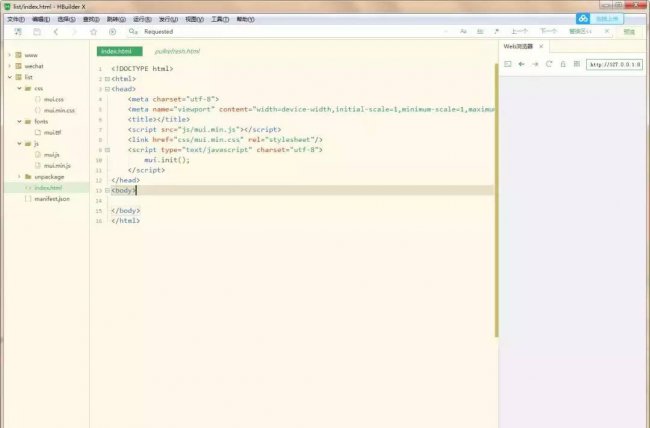This screenshot has height=428, width=650.
Task: Open mui.css in the project tree
Action: point(53,100)
